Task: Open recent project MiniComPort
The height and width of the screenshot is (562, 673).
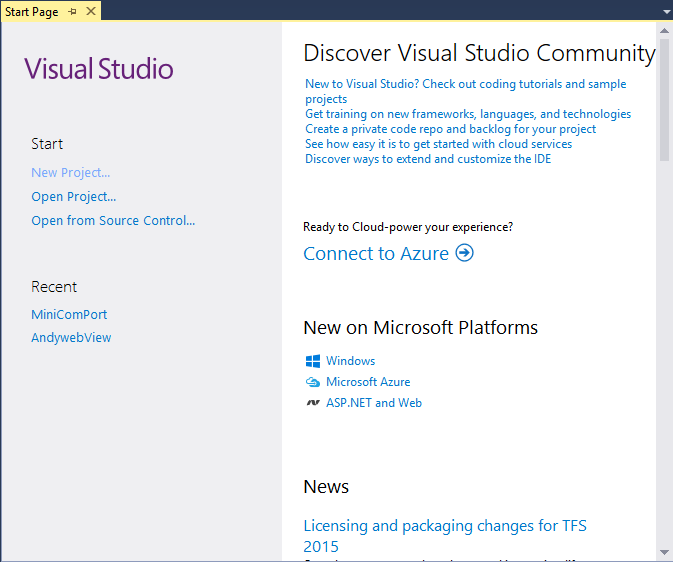Action: point(69,314)
